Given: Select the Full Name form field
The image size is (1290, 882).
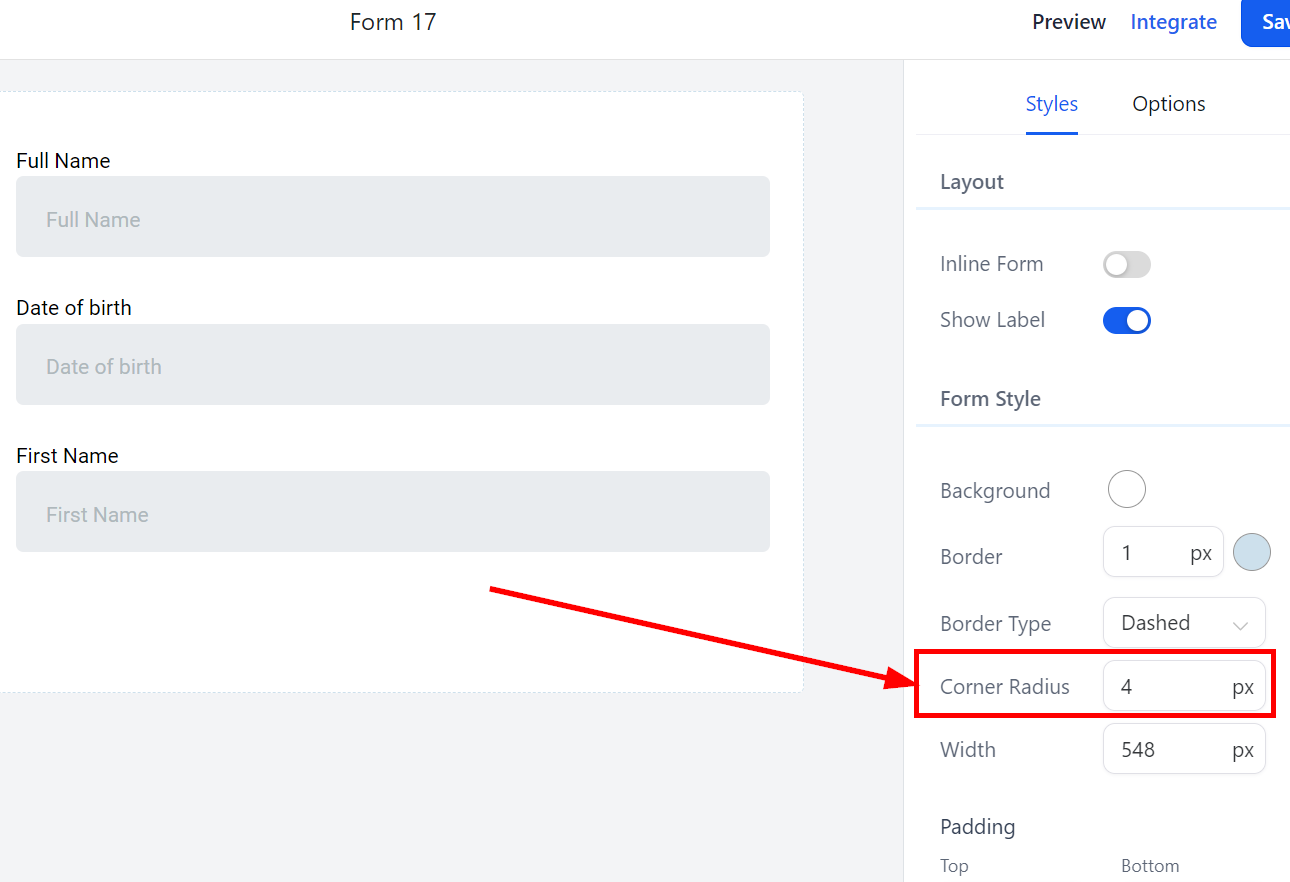Looking at the screenshot, I should pos(392,217).
